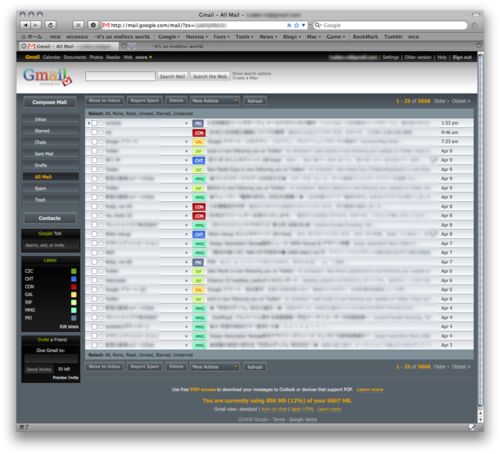500x454 pixels.
Task: Click CHT label tag on Apr 8 message
Action: (x=199, y=234)
